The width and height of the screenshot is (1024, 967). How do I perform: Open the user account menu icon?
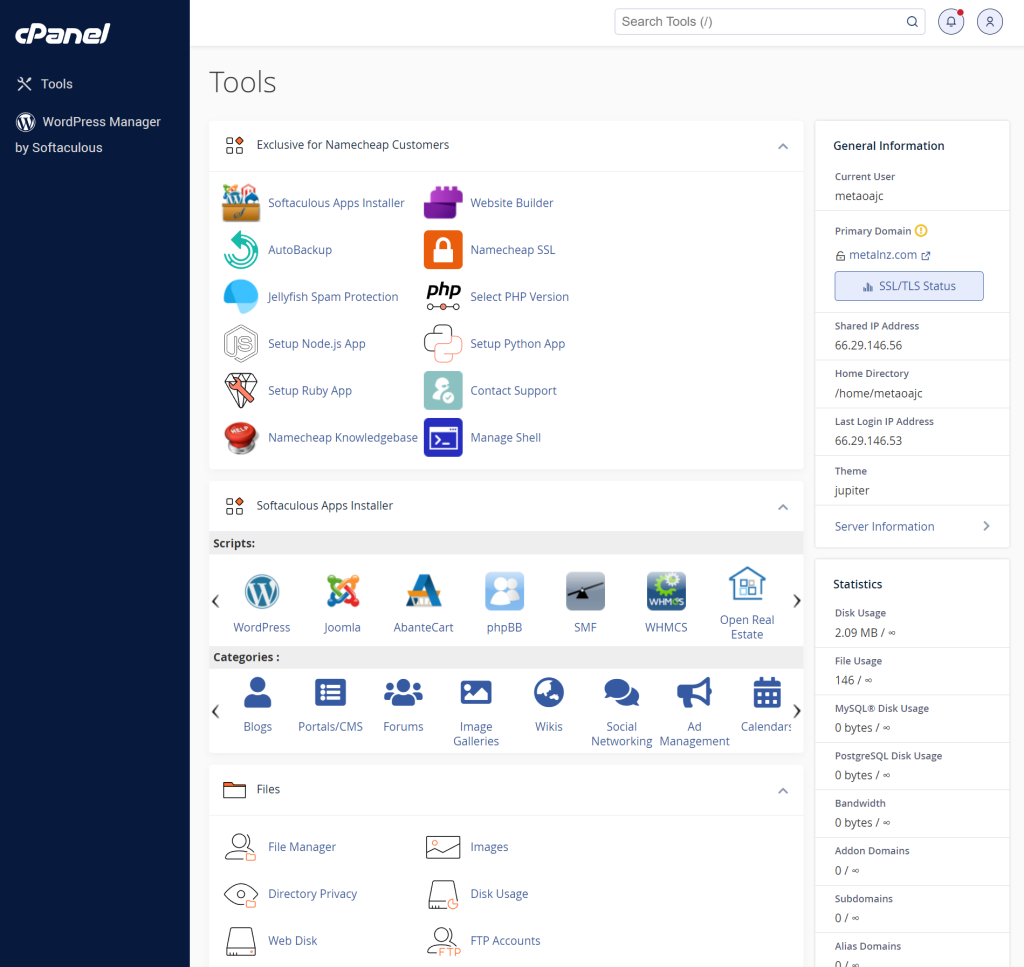(990, 22)
